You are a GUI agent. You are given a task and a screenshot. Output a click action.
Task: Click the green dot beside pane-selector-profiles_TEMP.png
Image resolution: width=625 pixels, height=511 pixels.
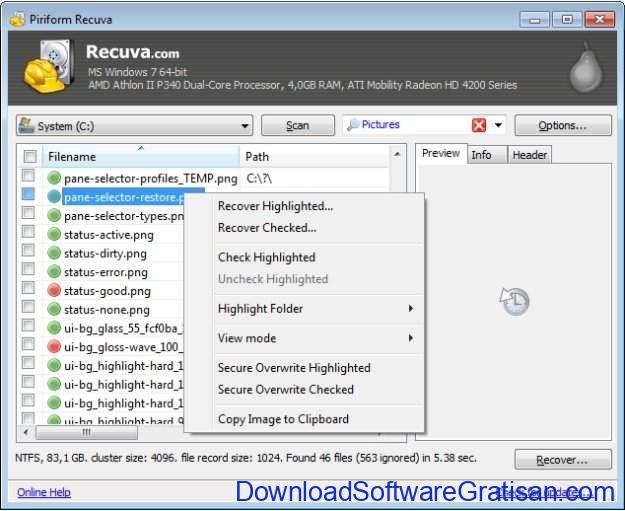(54, 178)
